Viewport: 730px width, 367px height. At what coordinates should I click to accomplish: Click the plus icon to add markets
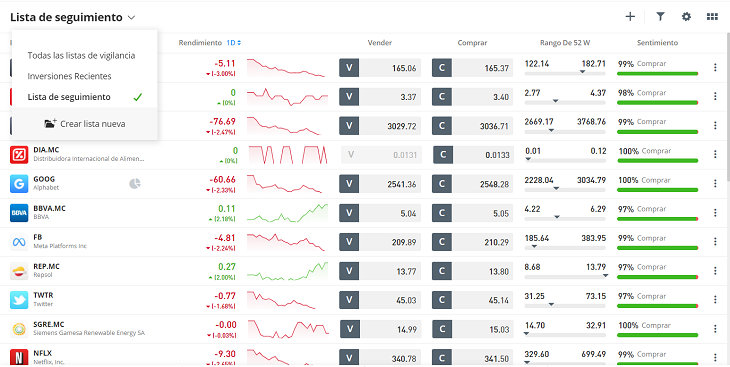point(630,17)
